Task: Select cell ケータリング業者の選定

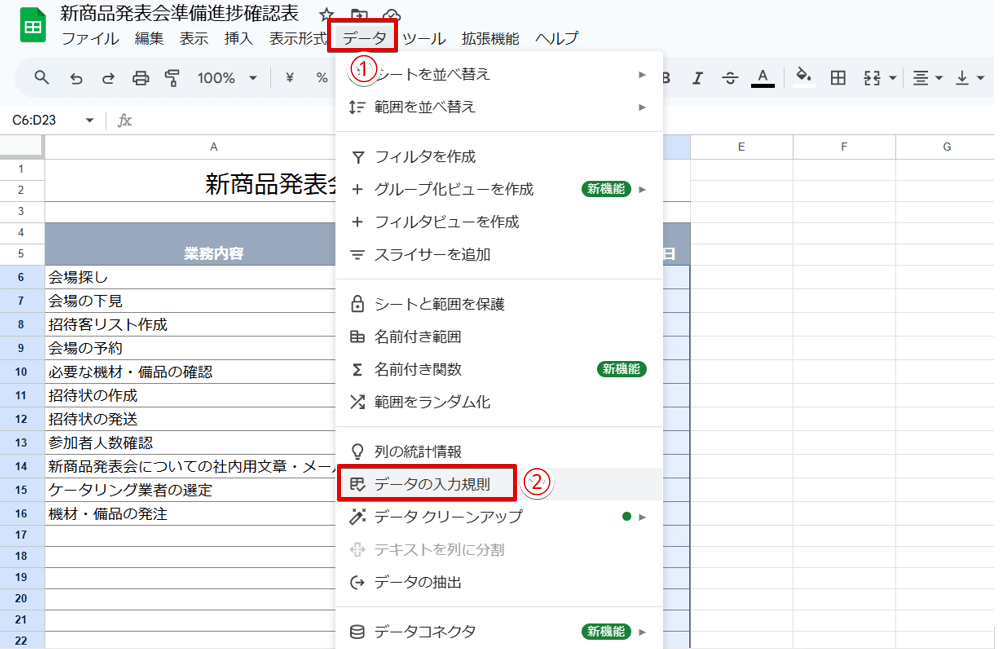Action: (x=190, y=490)
